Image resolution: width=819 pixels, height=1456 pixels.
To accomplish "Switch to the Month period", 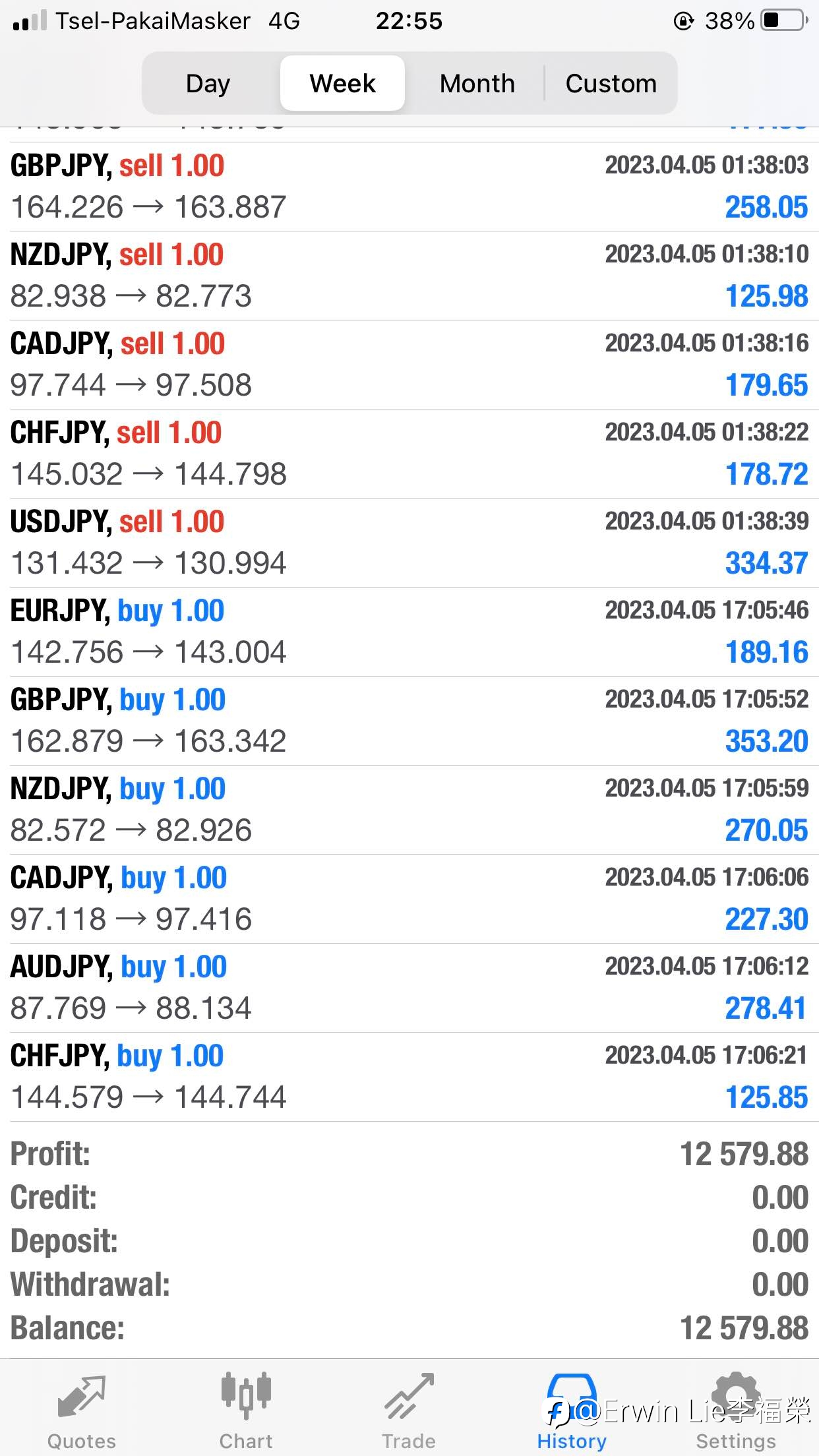I will click(477, 83).
